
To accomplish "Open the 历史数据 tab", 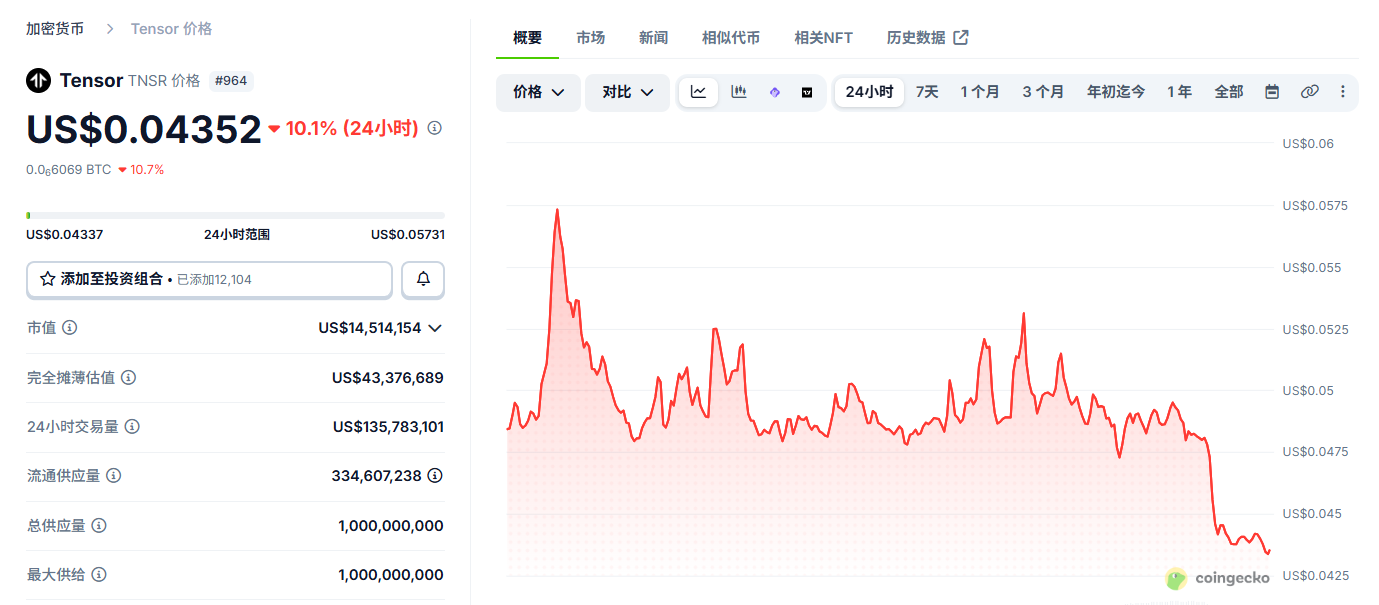I will pos(927,38).
